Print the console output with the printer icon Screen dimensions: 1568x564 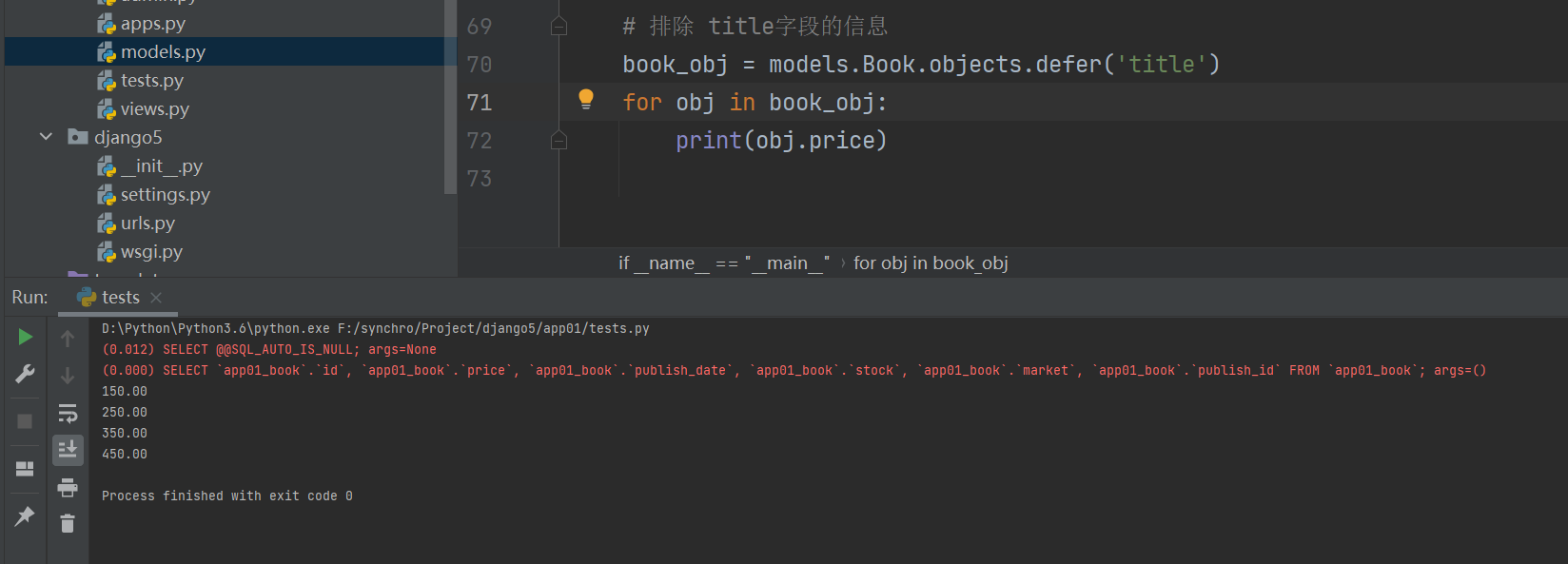coord(68,487)
